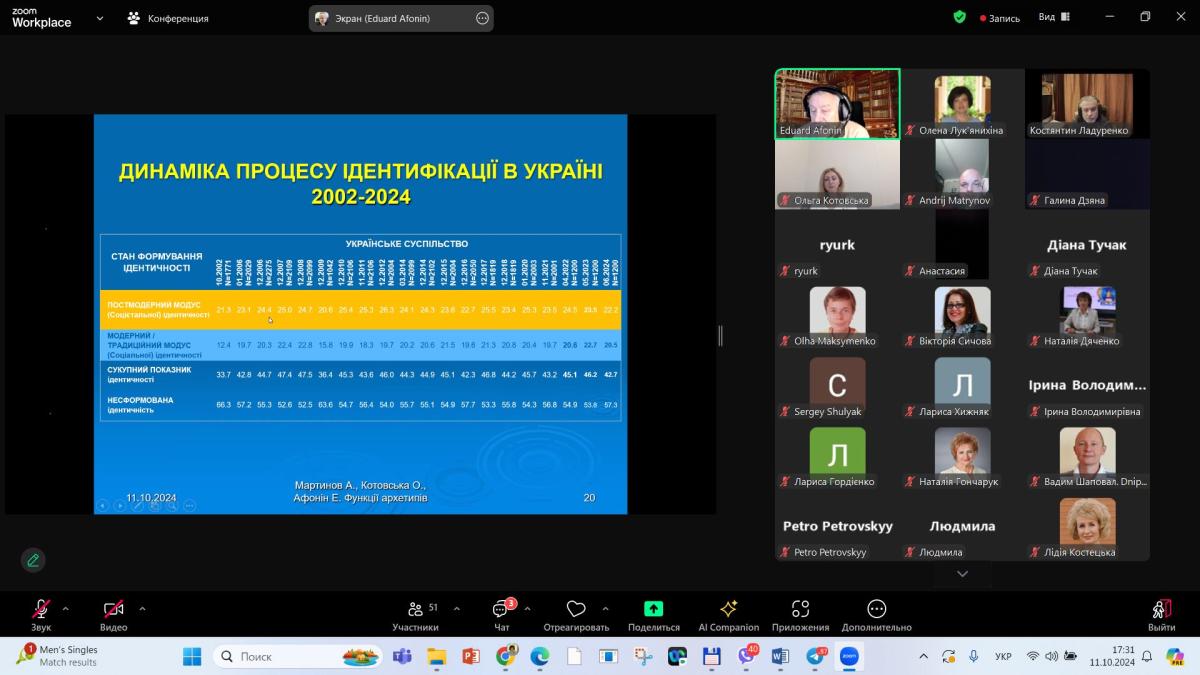Click the taskbar Поиск search field
This screenshot has width=1200, height=675.
(297, 656)
